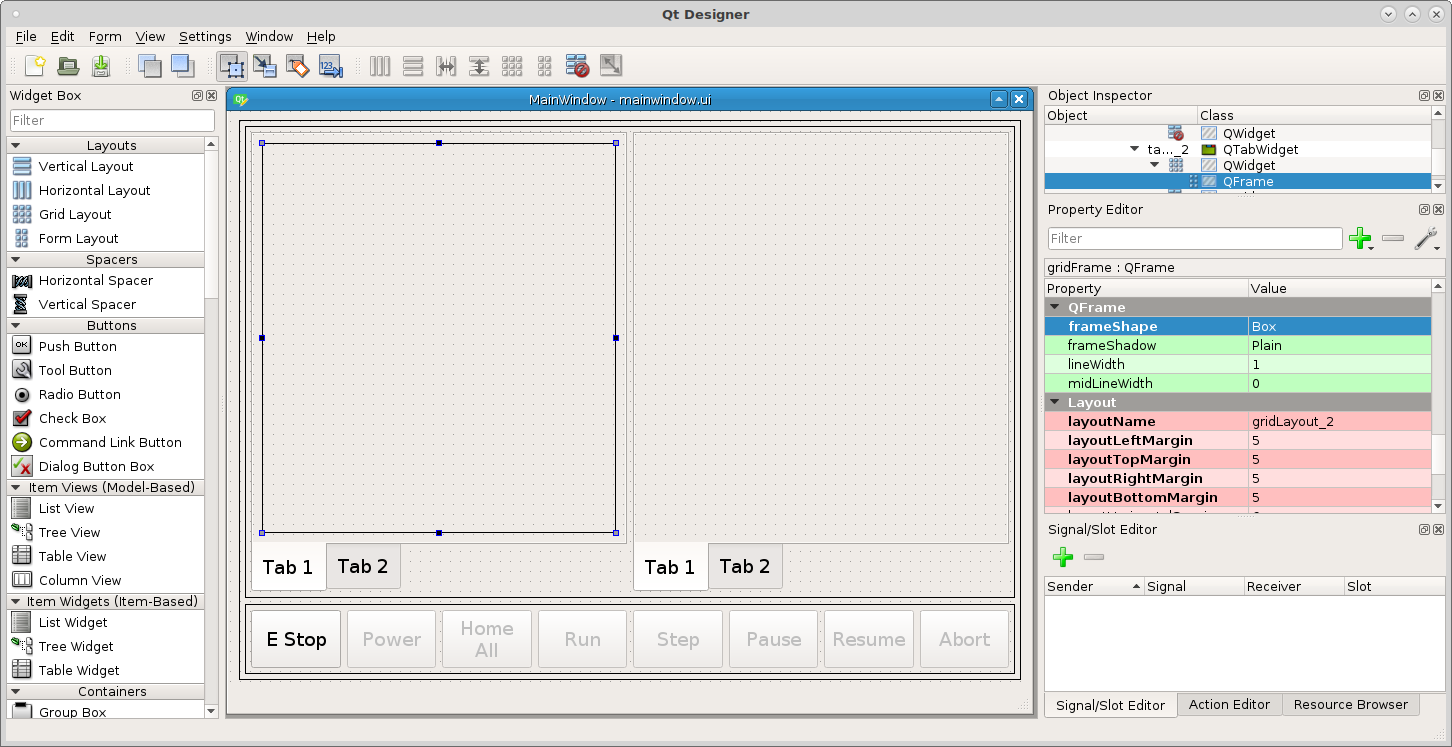
Task: Click the Adjust Size toolbar icon
Action: [610, 66]
